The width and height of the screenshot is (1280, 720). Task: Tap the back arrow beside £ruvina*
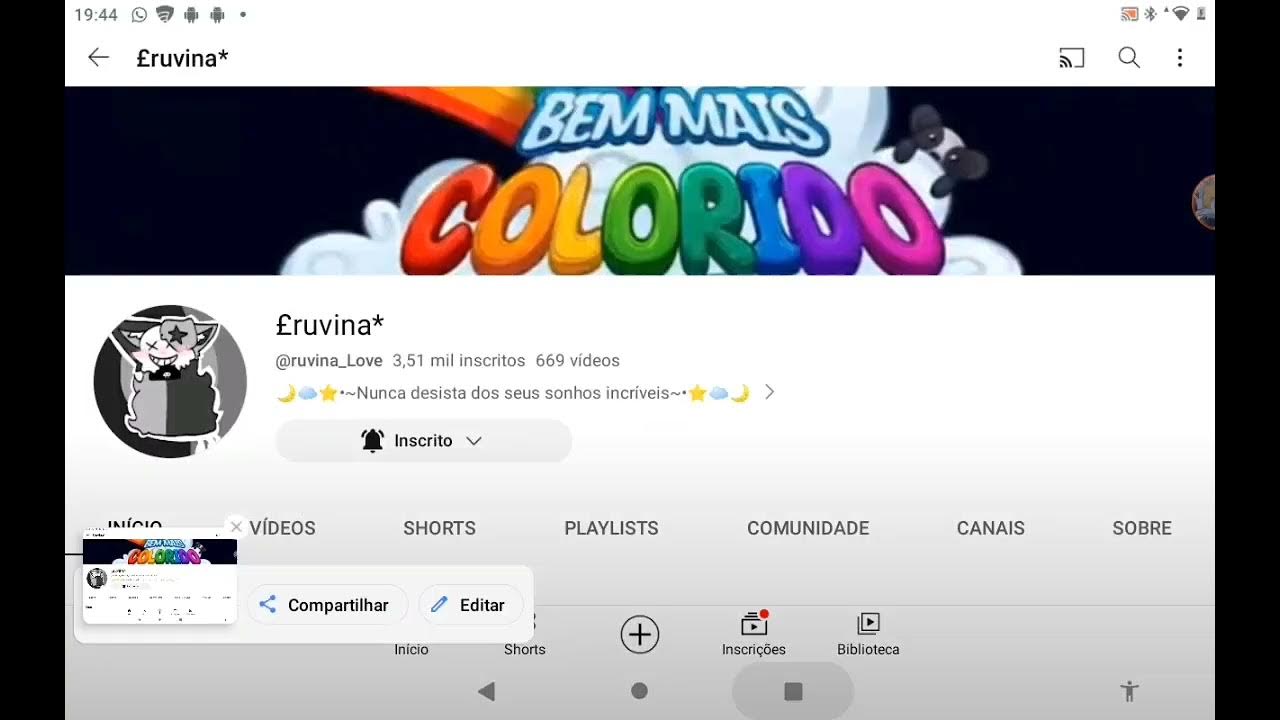(x=98, y=58)
